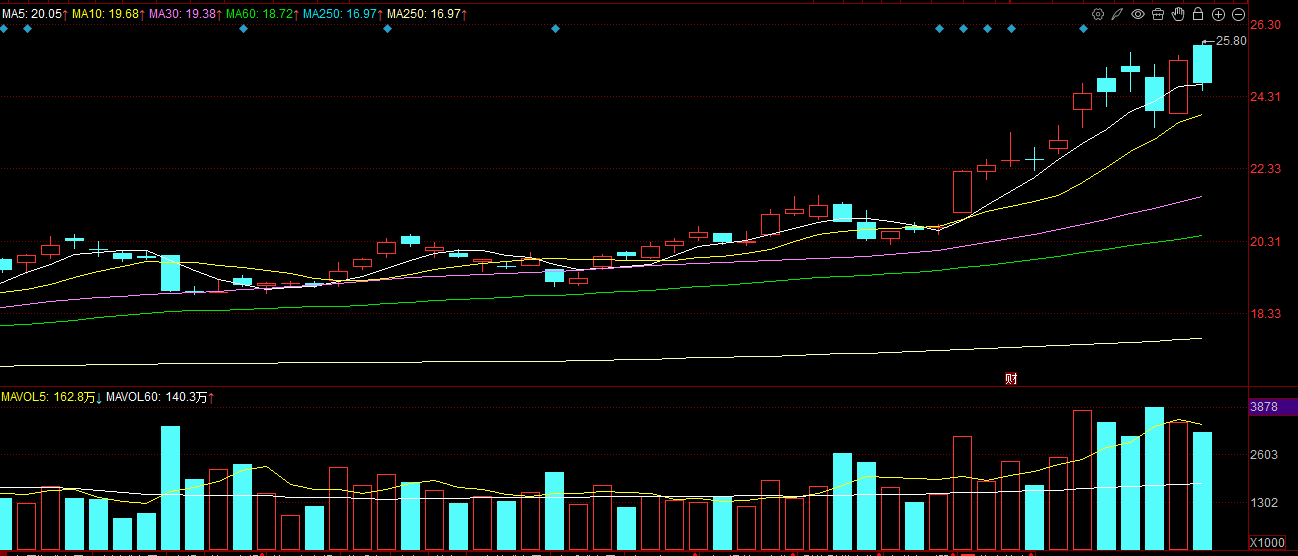Click the 26.30 price axis label

[x=1266, y=25]
